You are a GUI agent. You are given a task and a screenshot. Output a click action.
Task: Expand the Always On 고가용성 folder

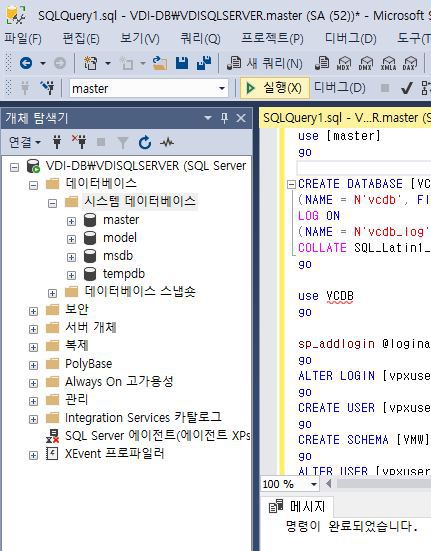(33, 383)
